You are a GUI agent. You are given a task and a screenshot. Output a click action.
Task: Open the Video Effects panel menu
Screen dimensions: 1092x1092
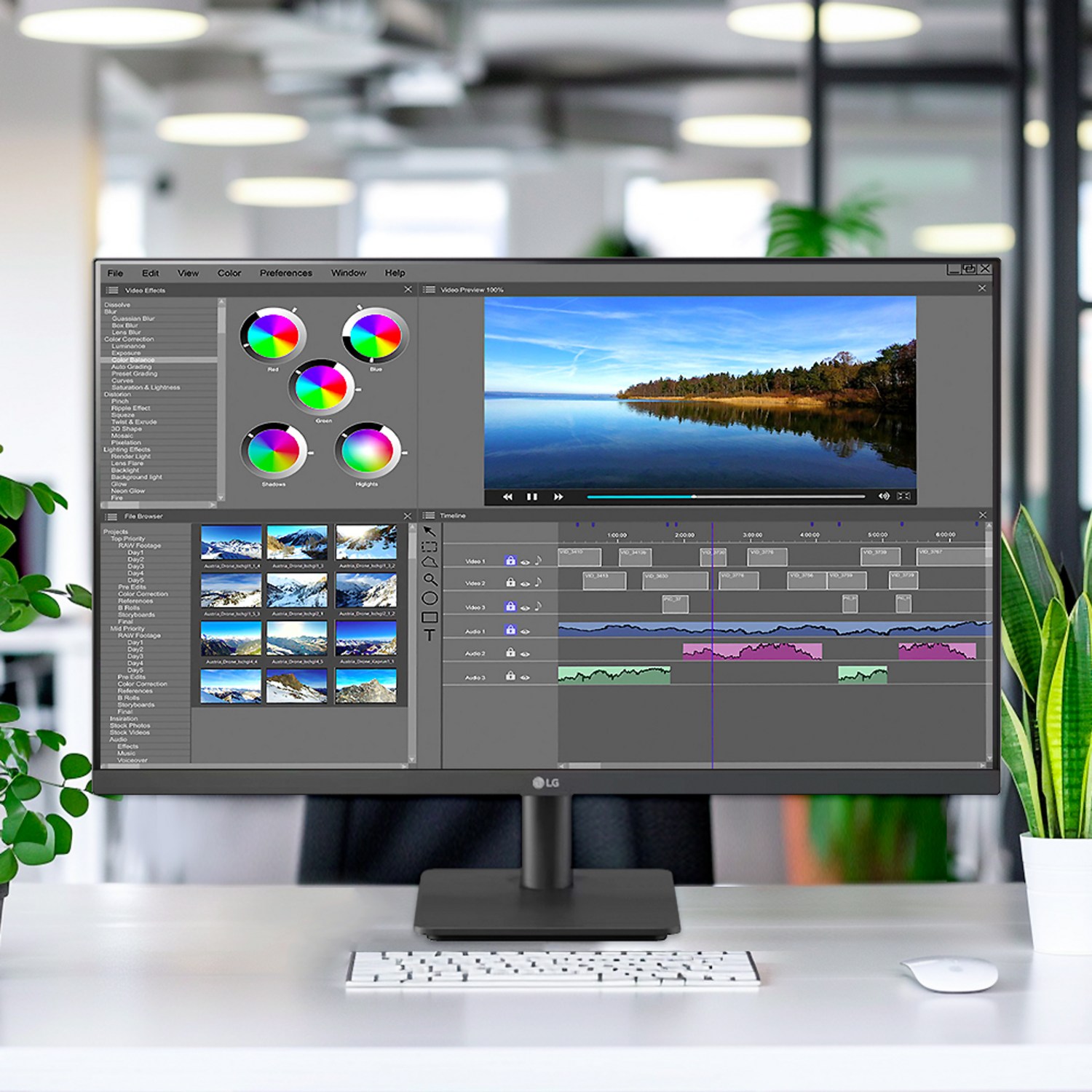click(x=112, y=290)
